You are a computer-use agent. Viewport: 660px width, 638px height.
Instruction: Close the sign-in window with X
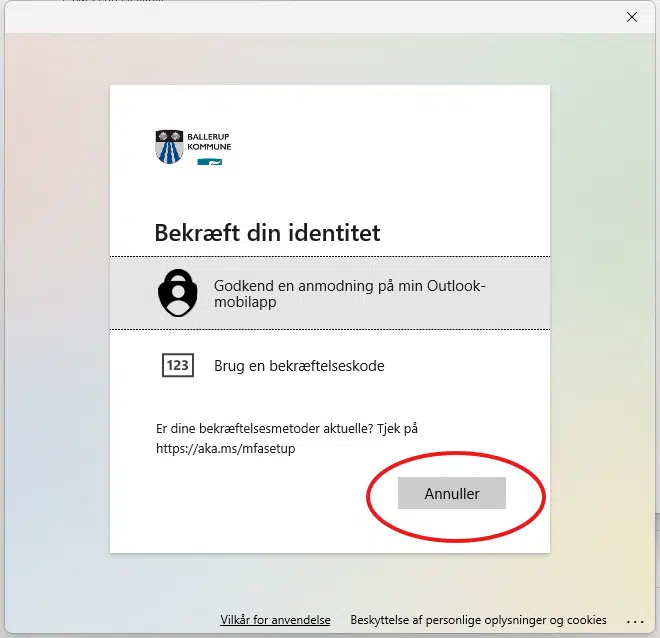click(x=631, y=17)
